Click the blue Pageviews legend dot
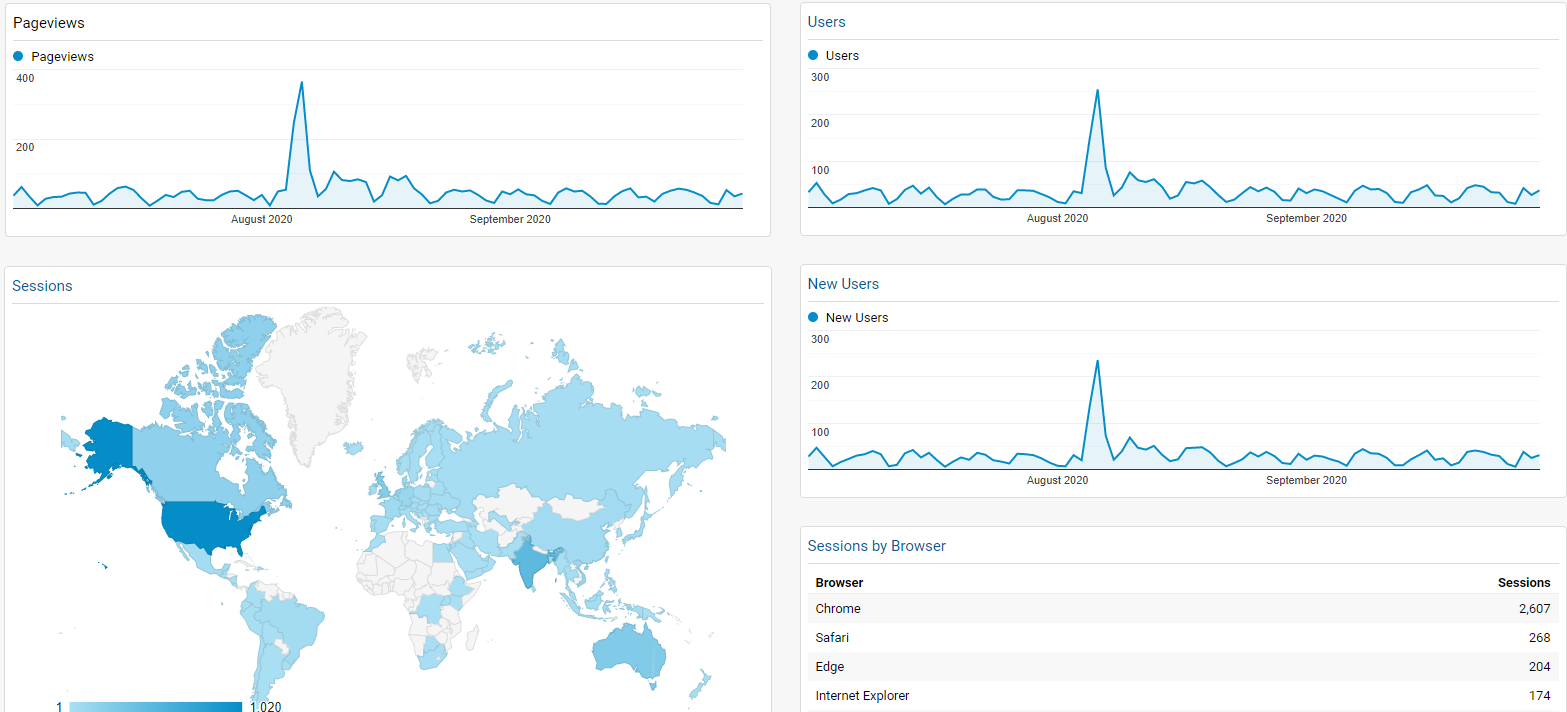 [x=18, y=57]
